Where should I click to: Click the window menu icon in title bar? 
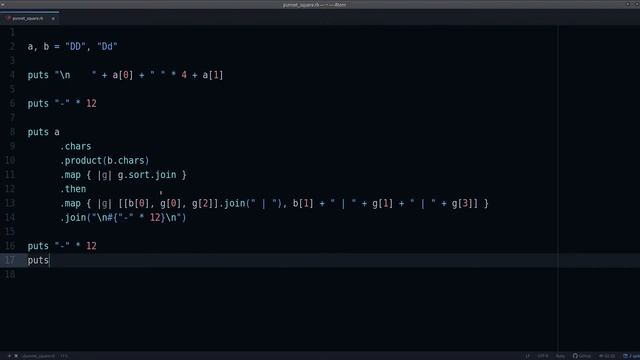pyautogui.click(x=3, y=4)
